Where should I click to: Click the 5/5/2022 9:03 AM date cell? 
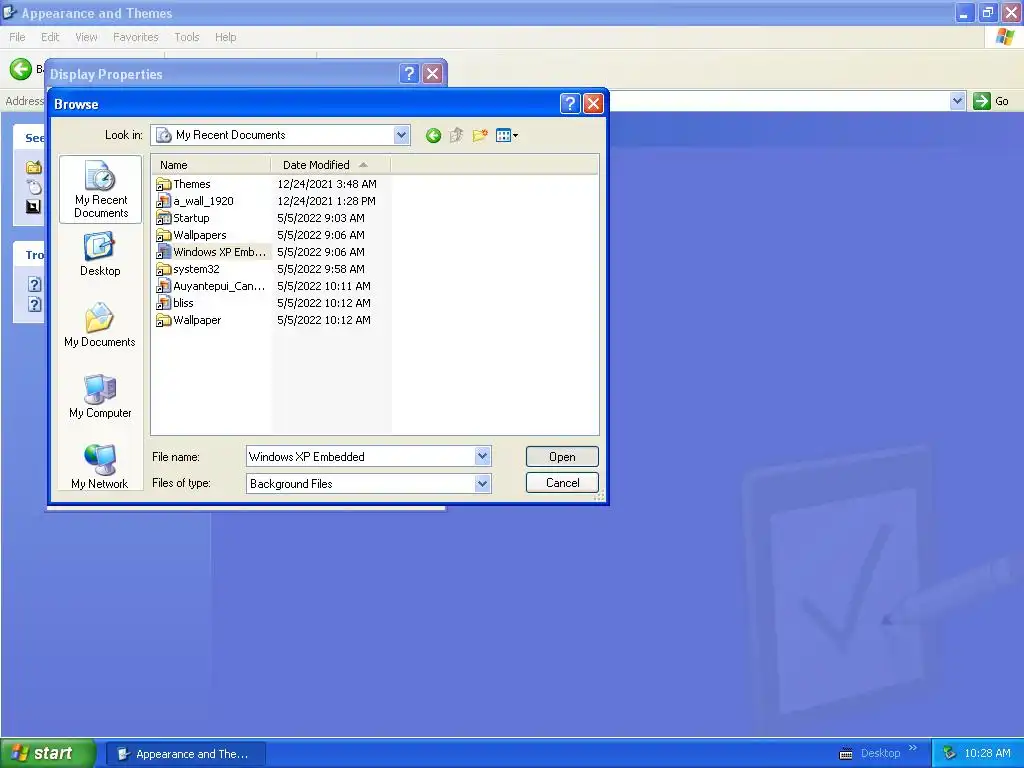click(321, 218)
